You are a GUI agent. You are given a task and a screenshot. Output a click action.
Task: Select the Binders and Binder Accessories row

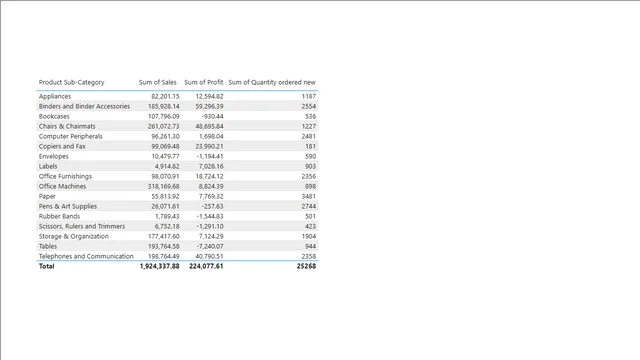178,106
